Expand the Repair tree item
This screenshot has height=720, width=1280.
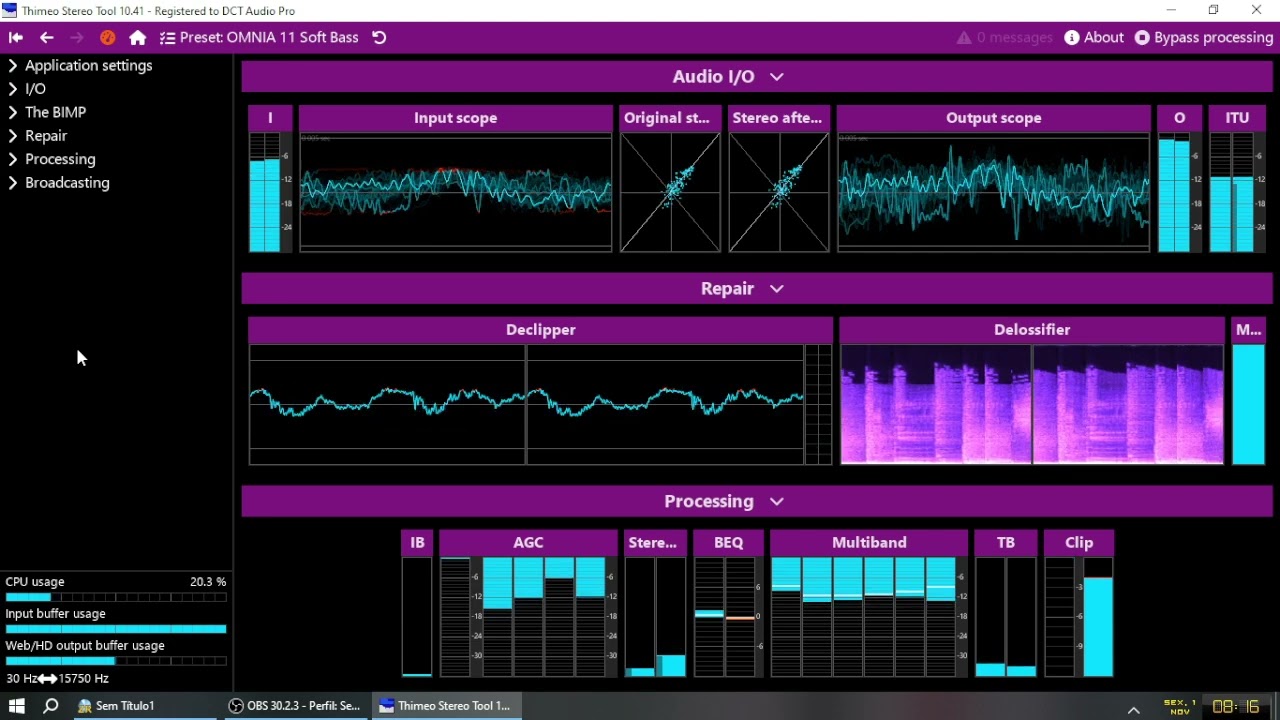[37, 136]
